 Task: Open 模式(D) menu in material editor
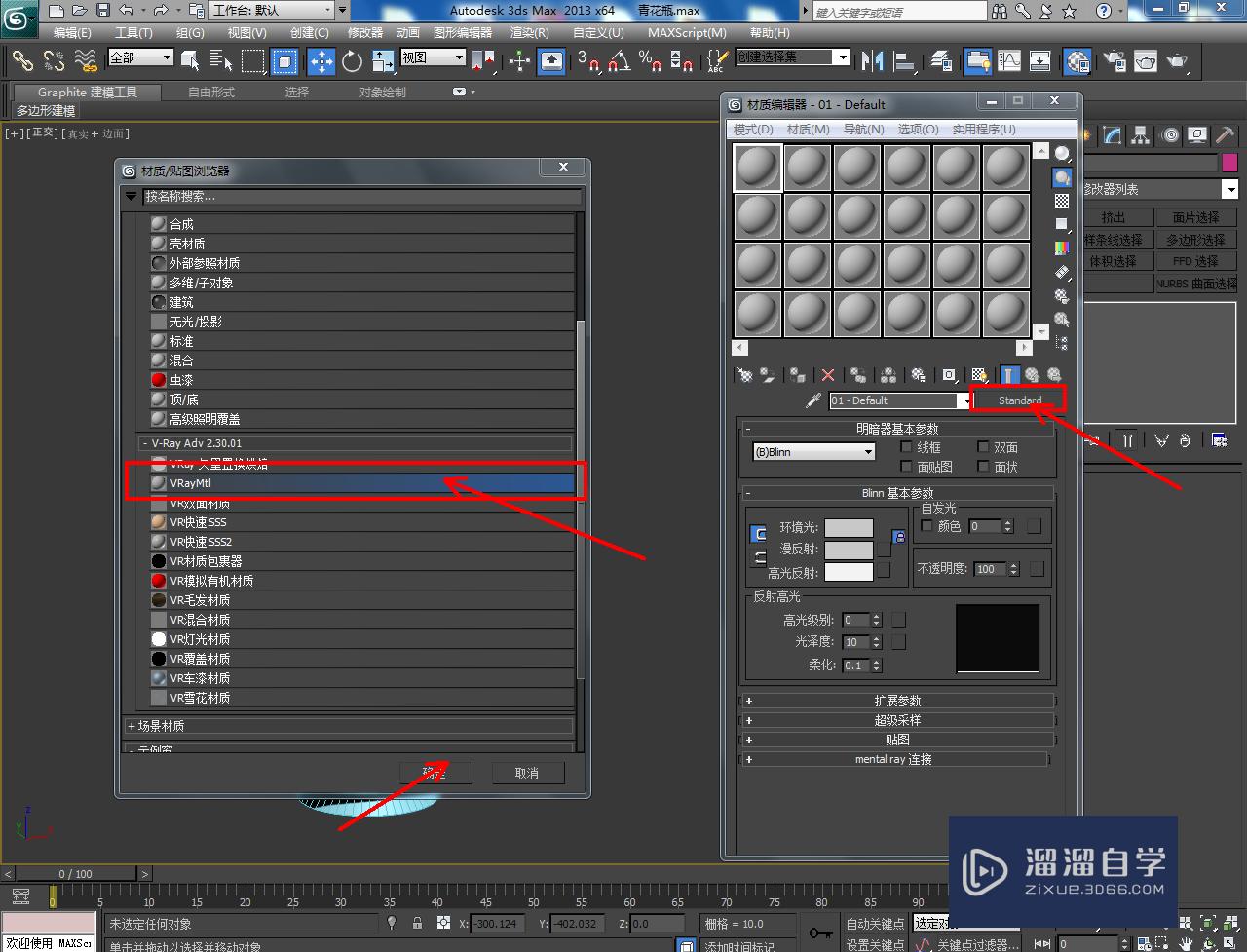(x=753, y=129)
